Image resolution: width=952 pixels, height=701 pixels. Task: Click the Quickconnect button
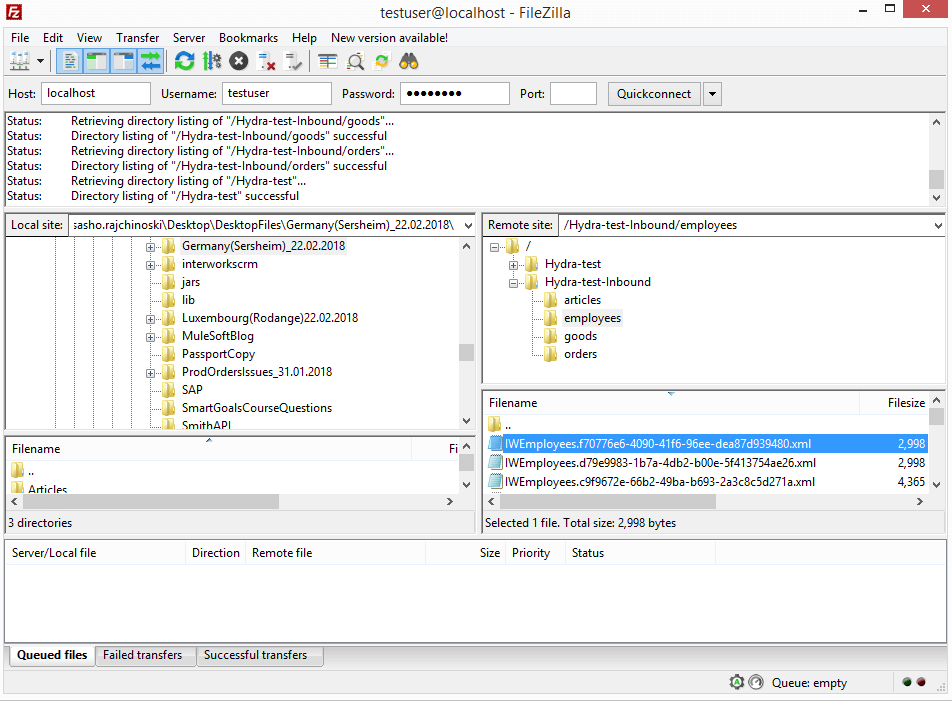point(654,94)
